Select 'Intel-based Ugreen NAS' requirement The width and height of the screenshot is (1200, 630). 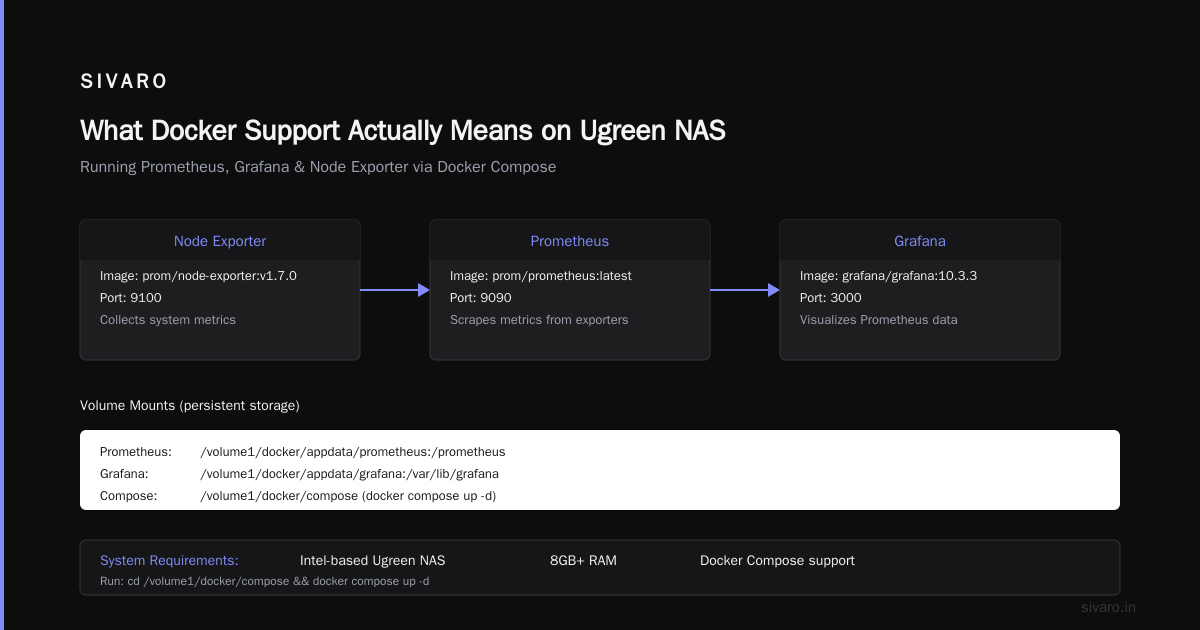[373, 560]
